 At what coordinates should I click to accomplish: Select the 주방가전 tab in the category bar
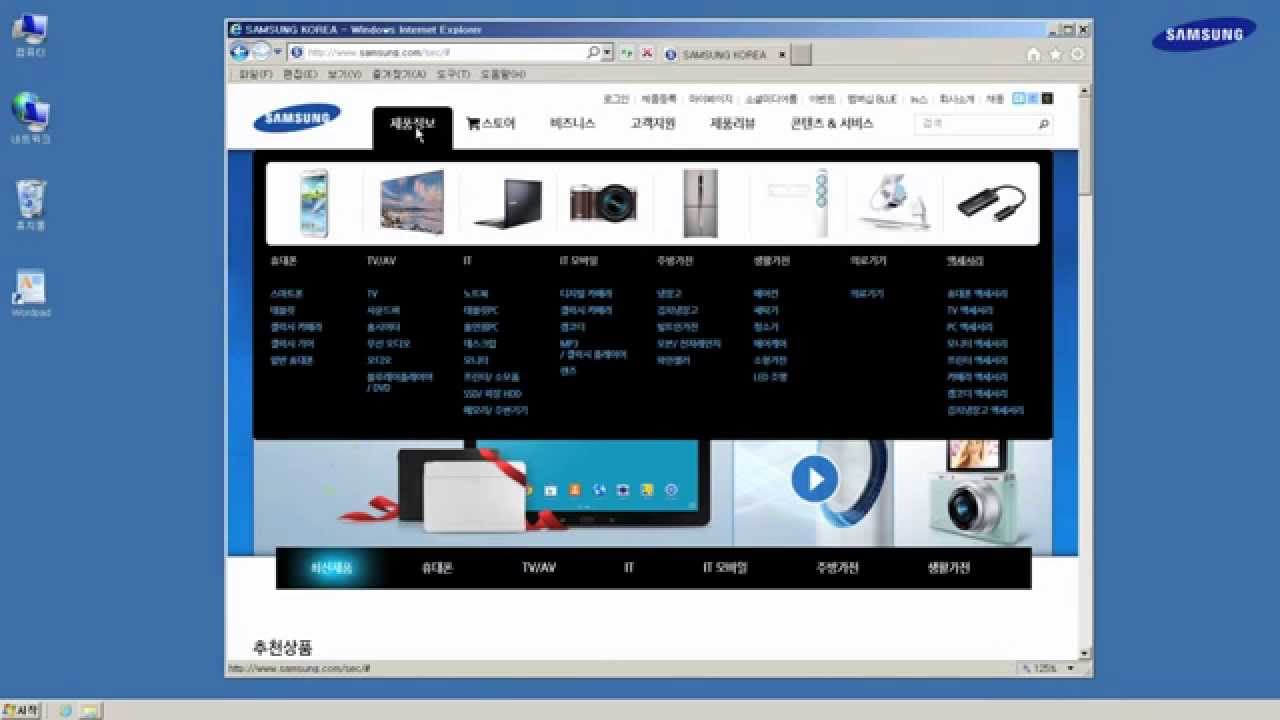(837, 568)
